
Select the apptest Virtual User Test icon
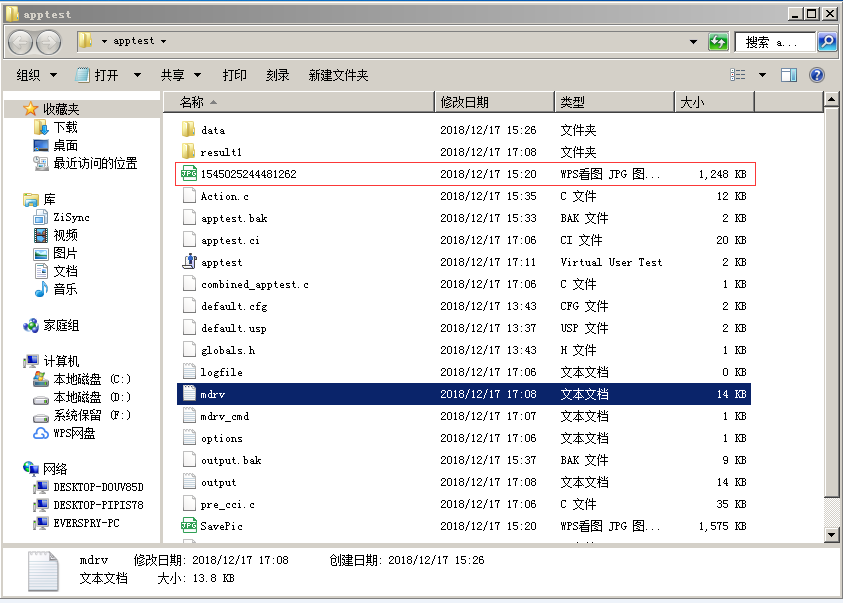(189, 262)
